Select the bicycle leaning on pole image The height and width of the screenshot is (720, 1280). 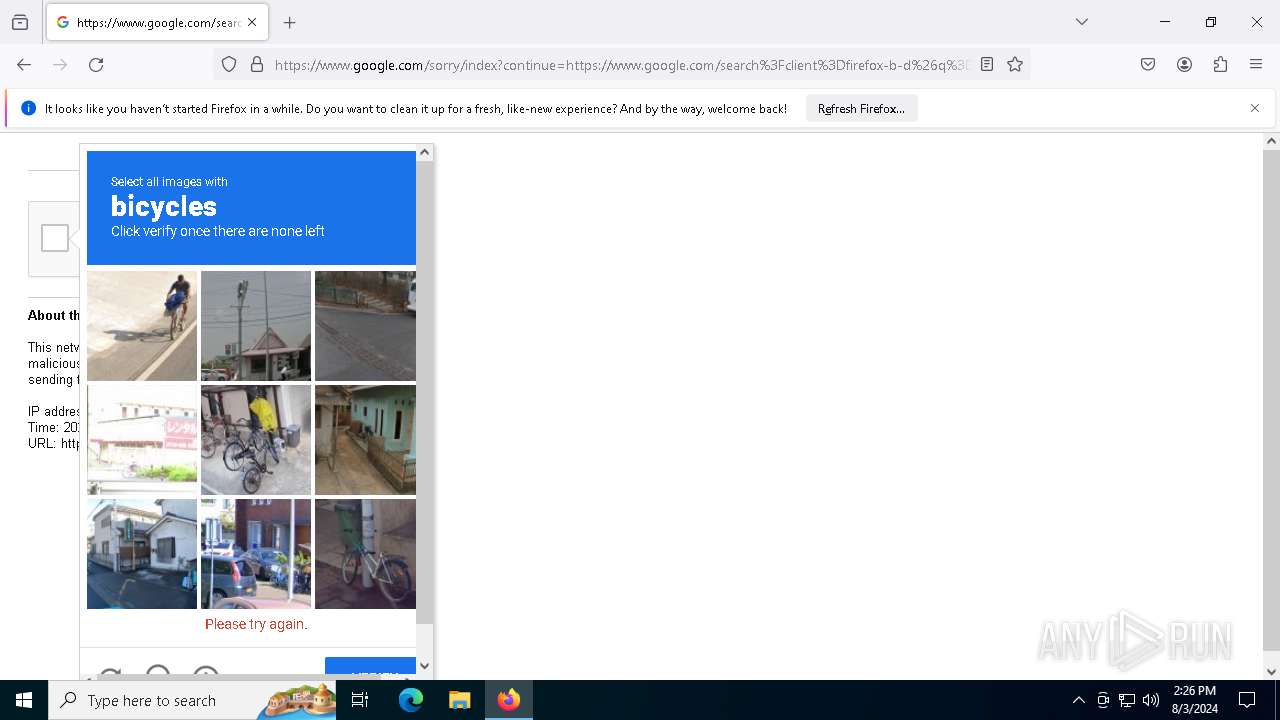coord(365,554)
